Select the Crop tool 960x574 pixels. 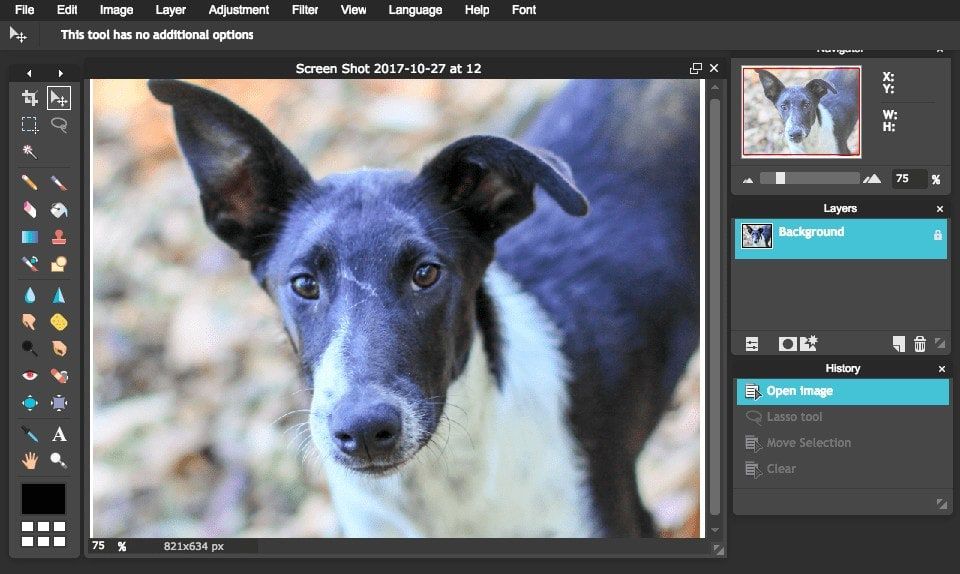click(x=30, y=98)
